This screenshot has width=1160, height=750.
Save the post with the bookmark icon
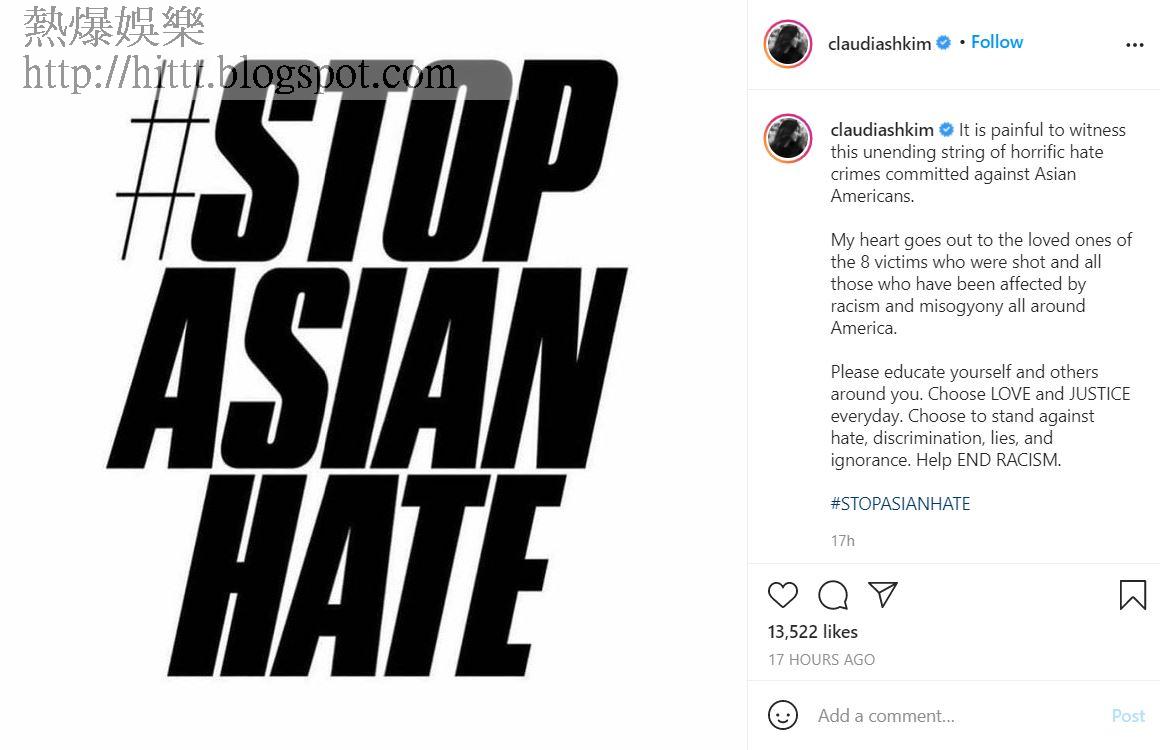tap(1133, 595)
